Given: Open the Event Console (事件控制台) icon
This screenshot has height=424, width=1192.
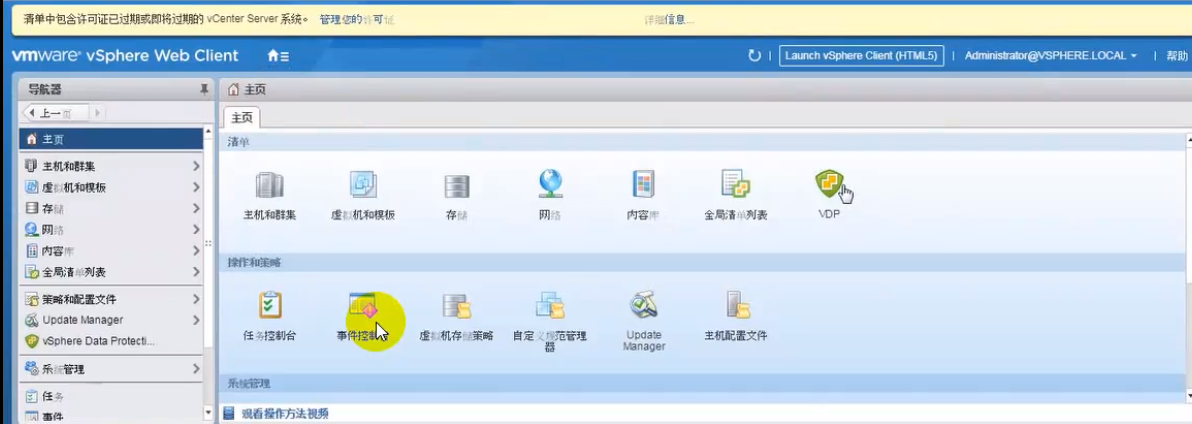Looking at the screenshot, I should pos(363,305).
